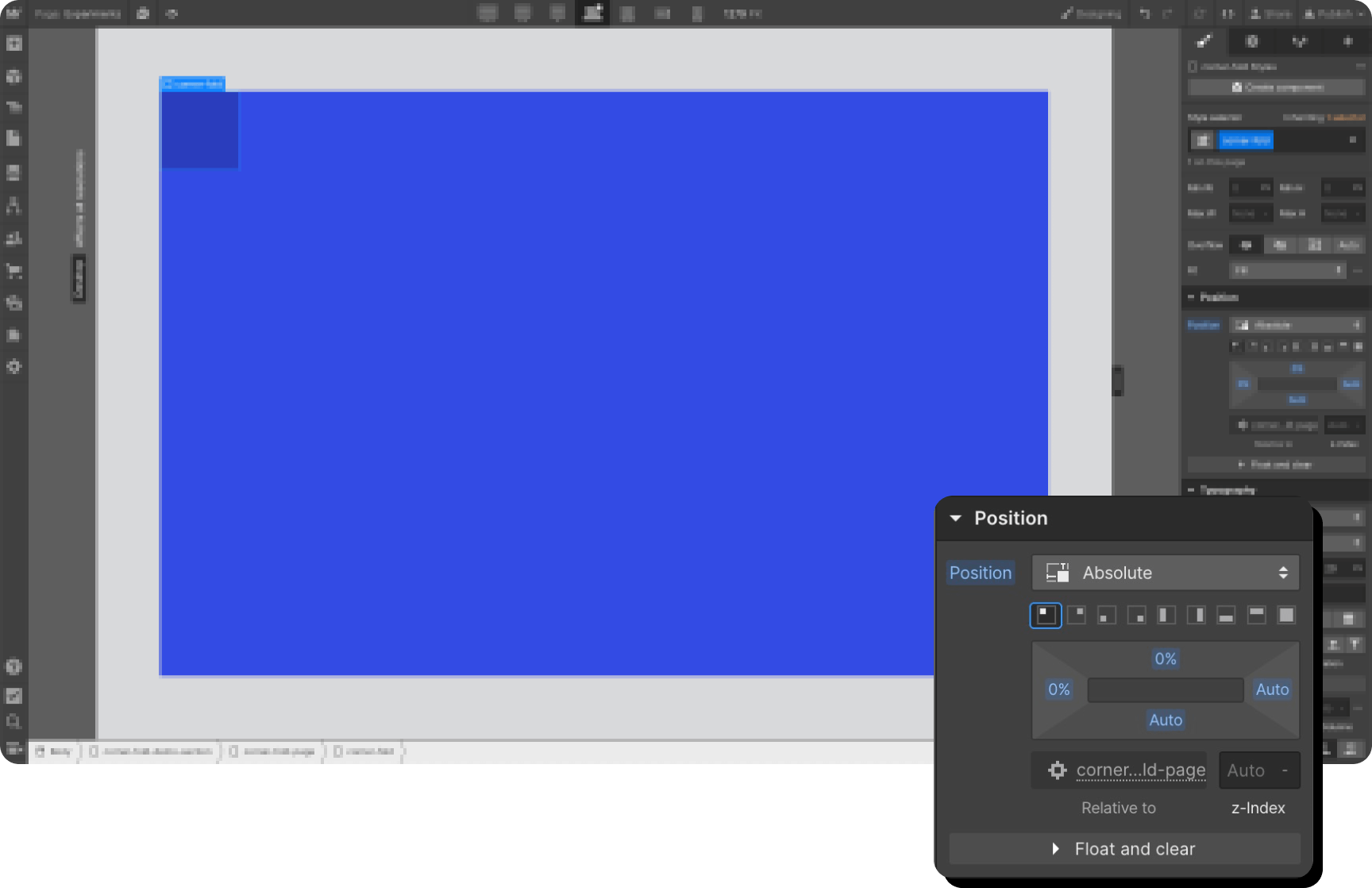The height and width of the screenshot is (888, 1372).
Task: Open the Position type dropdown showing Absolute
Action: pos(1165,573)
